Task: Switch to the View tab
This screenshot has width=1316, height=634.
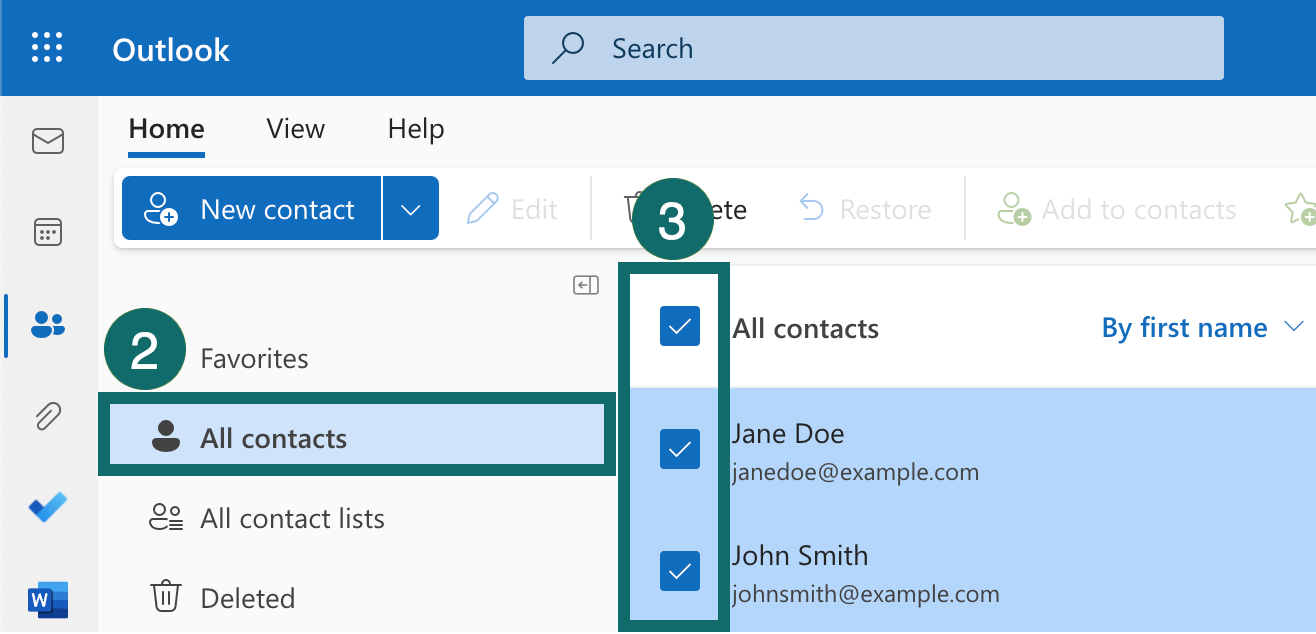Action: pos(295,129)
